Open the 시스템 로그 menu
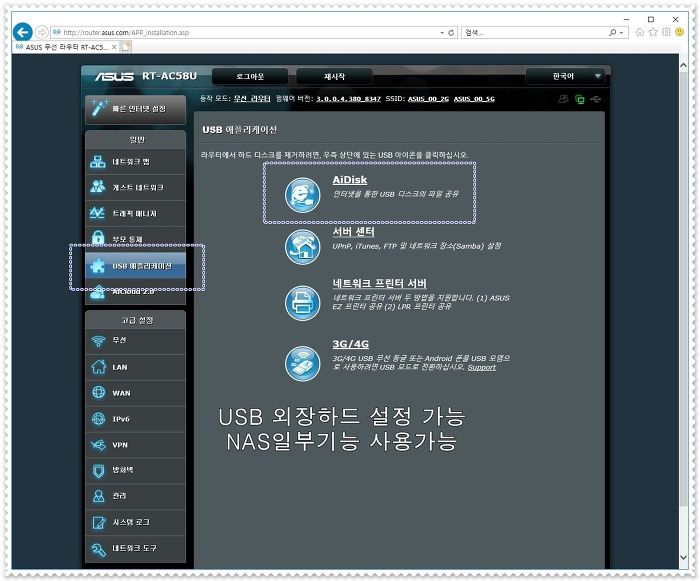This screenshot has height=581, width=700. 135,522
